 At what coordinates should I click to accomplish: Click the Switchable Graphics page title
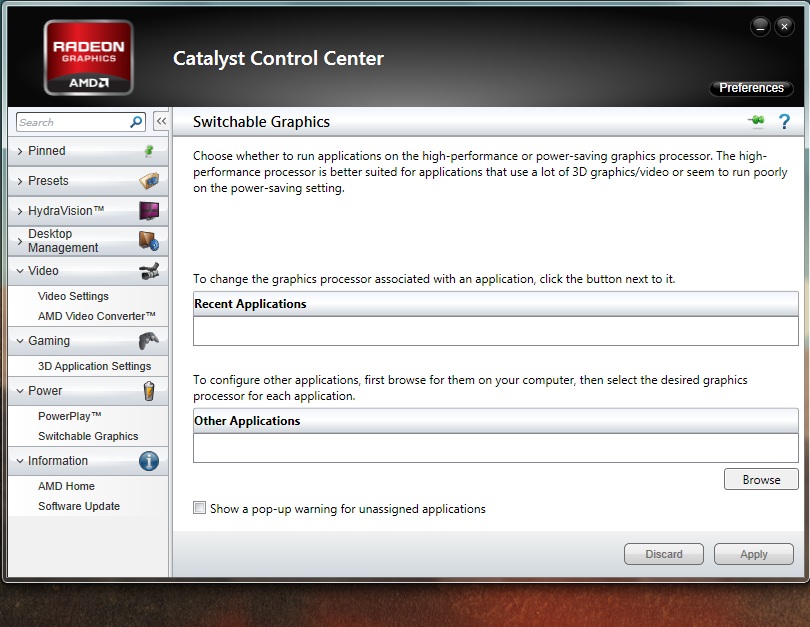261,122
